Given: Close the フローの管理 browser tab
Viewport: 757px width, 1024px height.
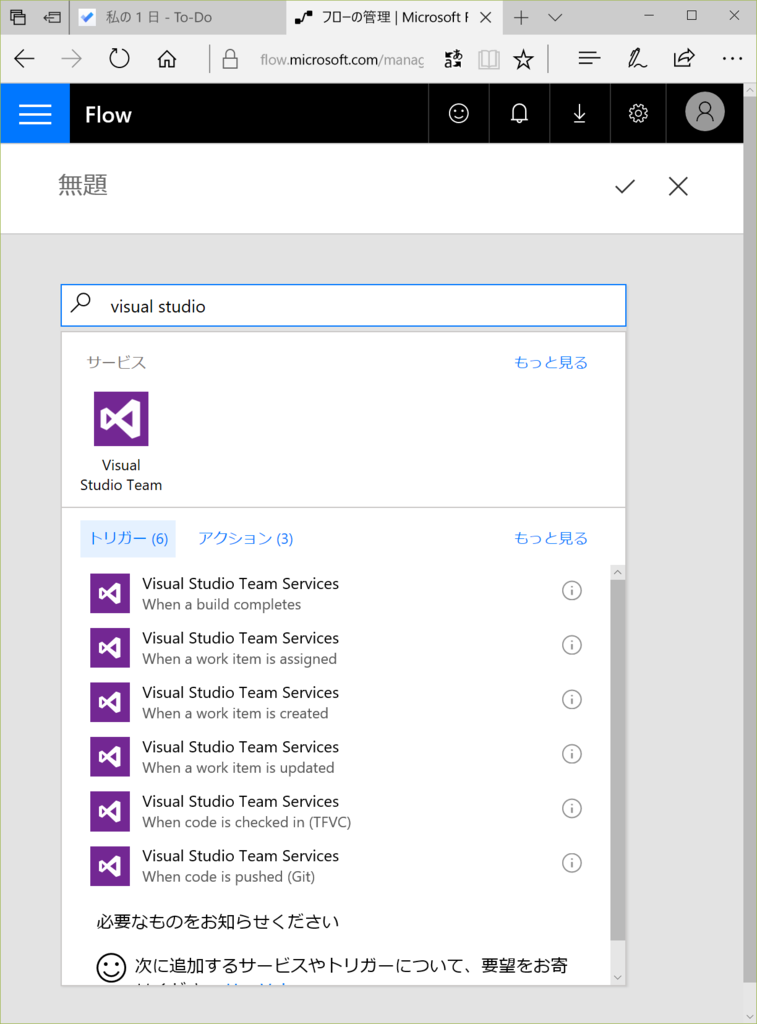Looking at the screenshot, I should (x=485, y=18).
